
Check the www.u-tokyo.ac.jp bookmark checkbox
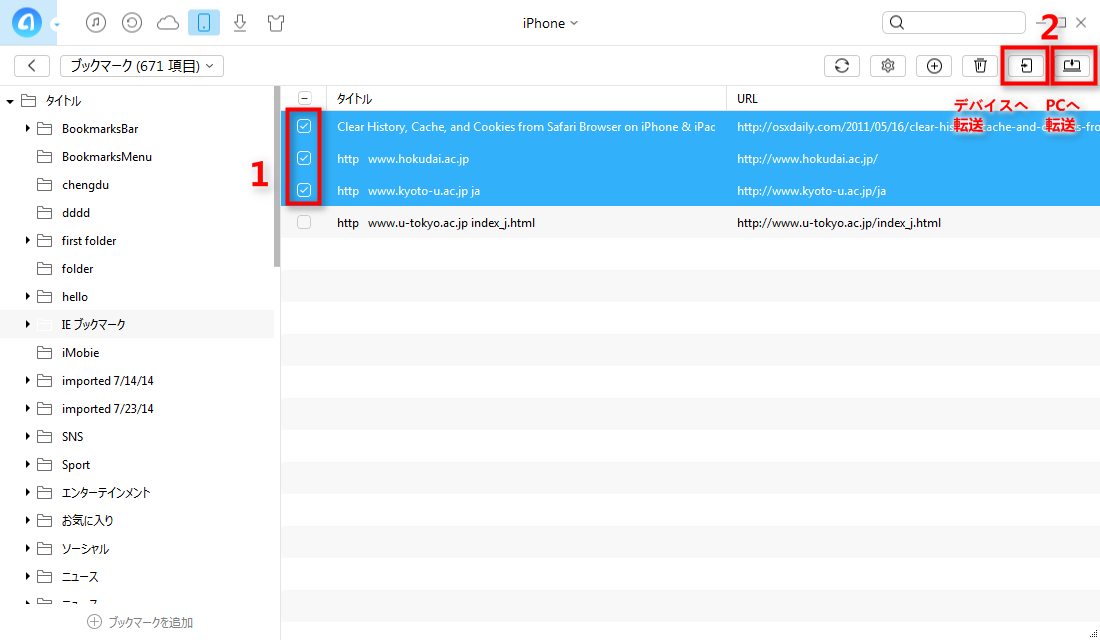[x=304, y=222]
